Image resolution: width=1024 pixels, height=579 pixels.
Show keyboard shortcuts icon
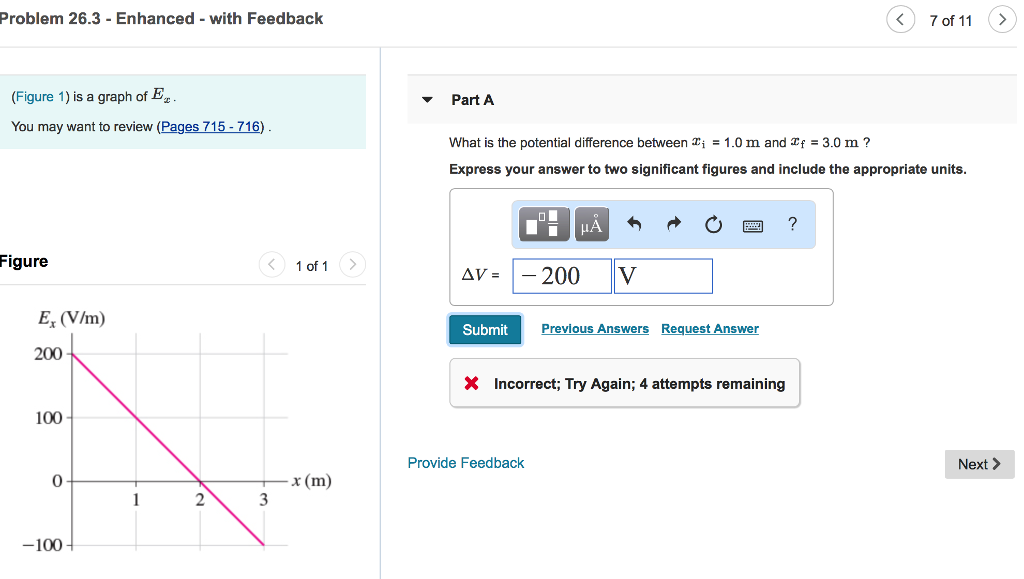(x=753, y=225)
